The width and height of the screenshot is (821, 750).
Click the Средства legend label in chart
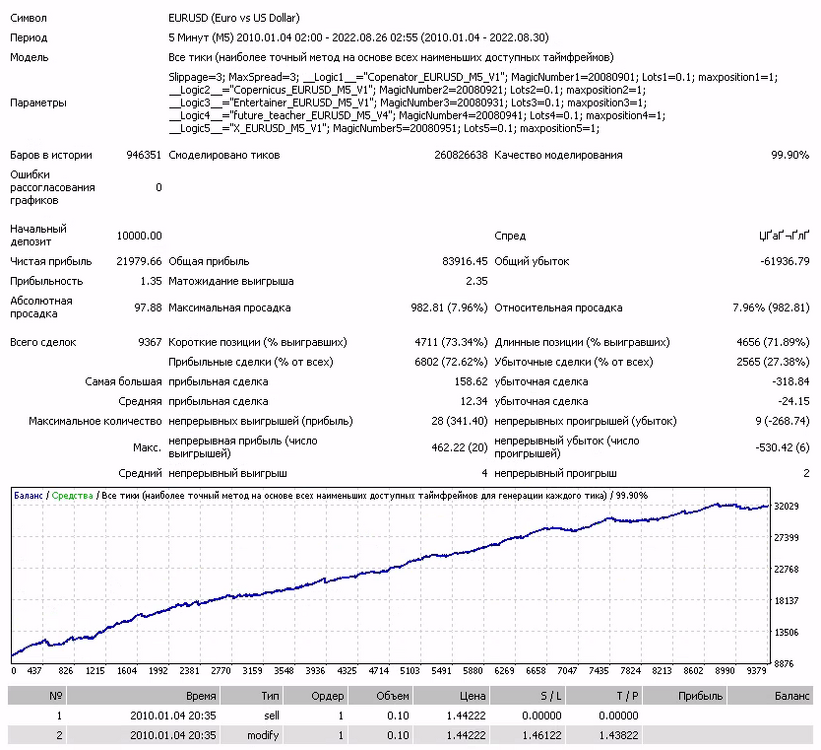72,495
